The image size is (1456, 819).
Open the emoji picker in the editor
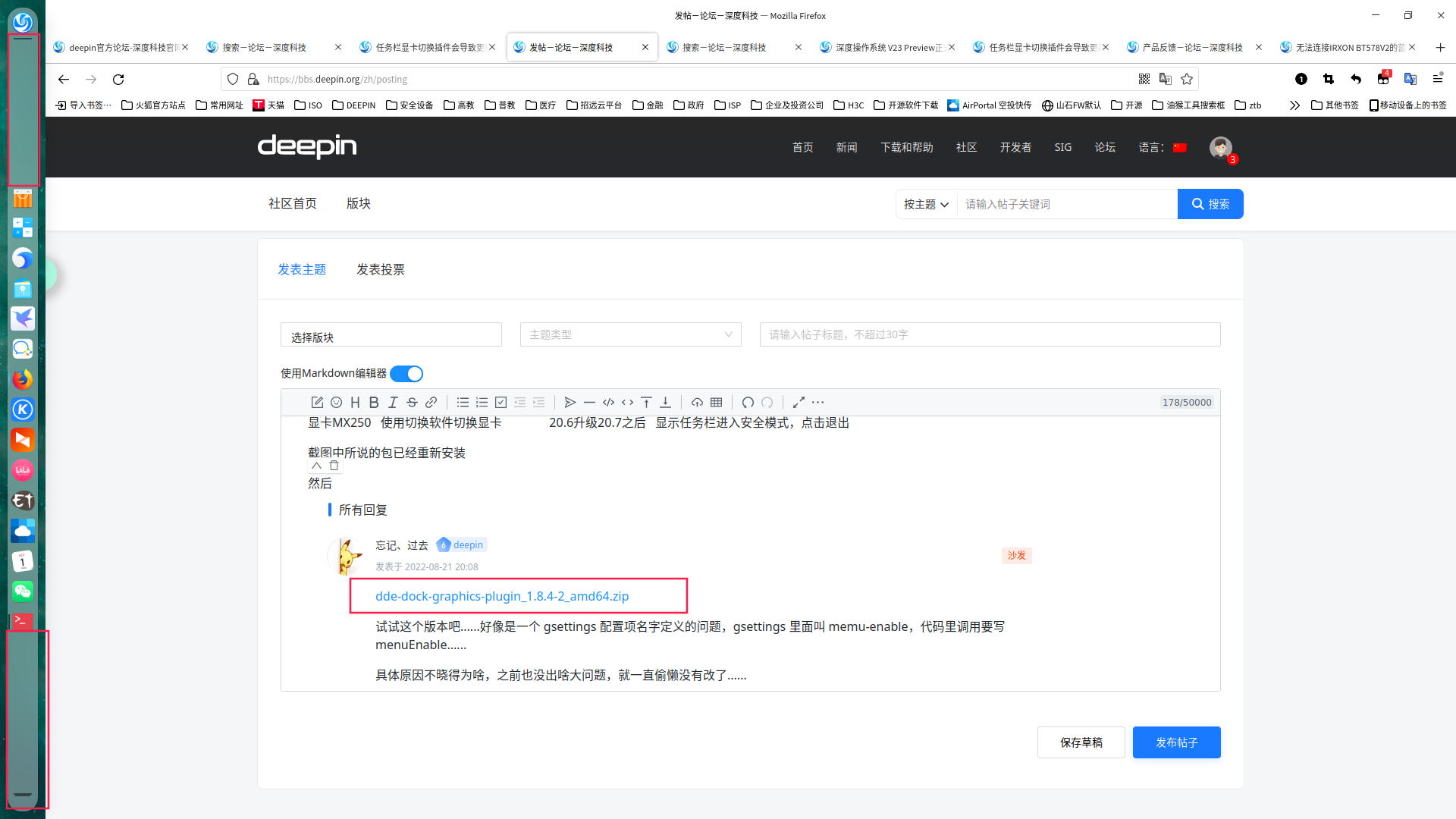click(336, 402)
